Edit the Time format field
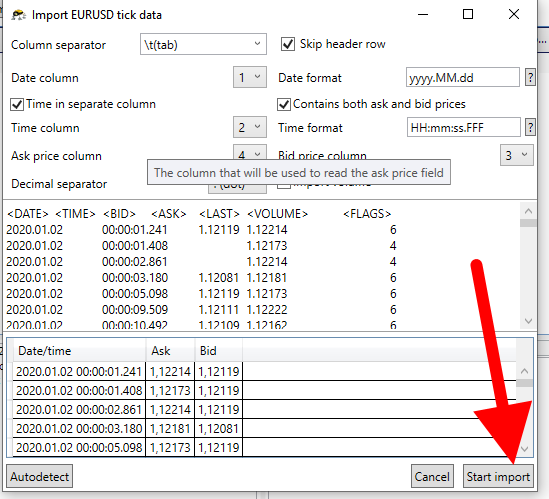The width and height of the screenshot is (549, 499). (x=464, y=127)
